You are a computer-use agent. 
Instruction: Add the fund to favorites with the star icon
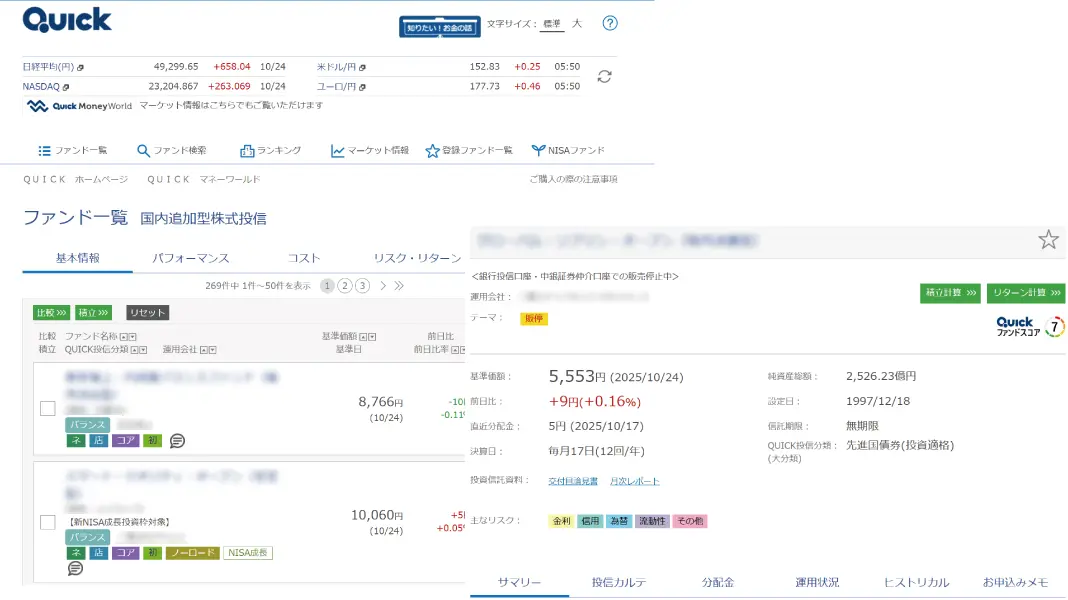pyautogui.click(x=1048, y=239)
